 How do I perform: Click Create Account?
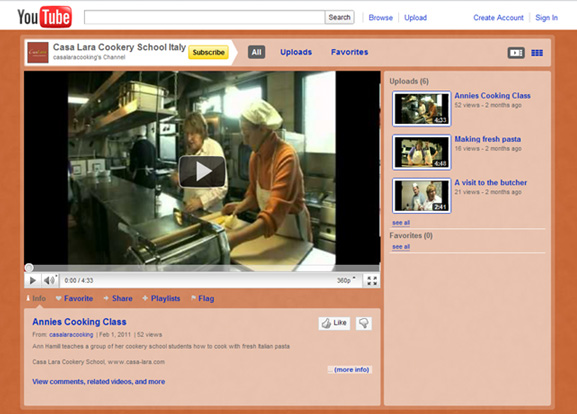[x=498, y=18]
